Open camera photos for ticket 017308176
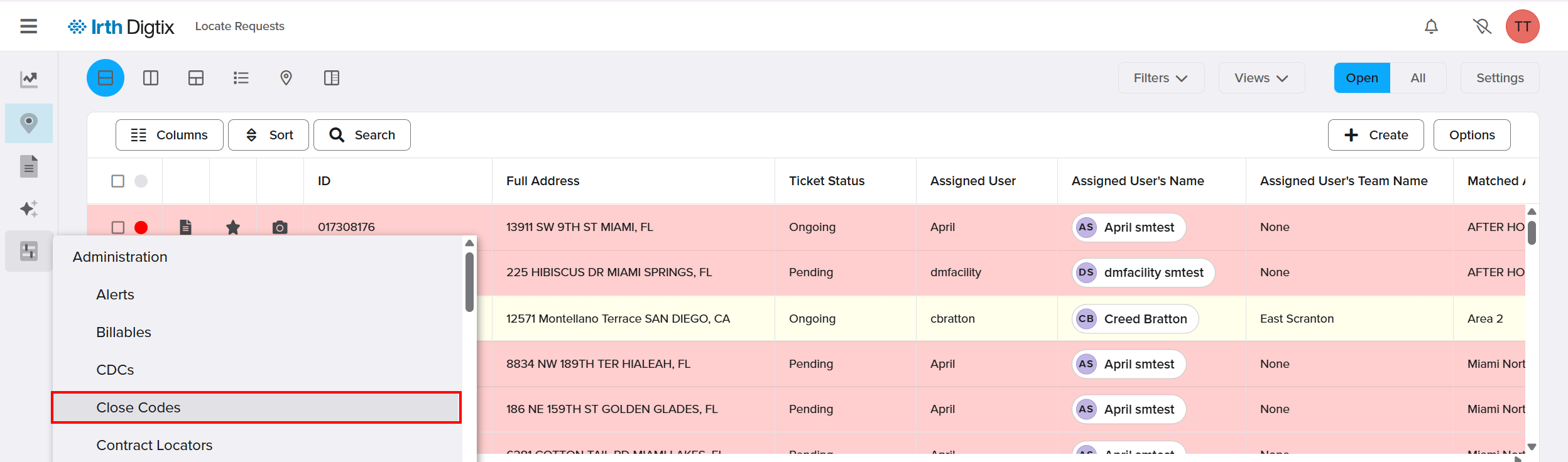 pyautogui.click(x=280, y=227)
